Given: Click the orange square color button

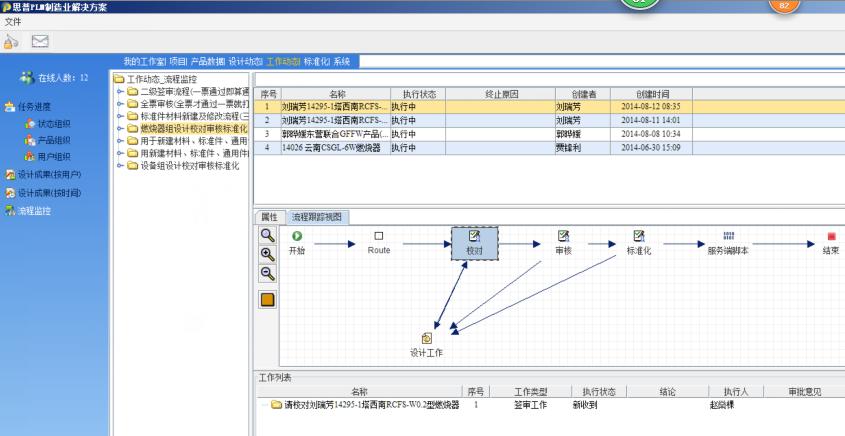Looking at the screenshot, I should click(268, 300).
